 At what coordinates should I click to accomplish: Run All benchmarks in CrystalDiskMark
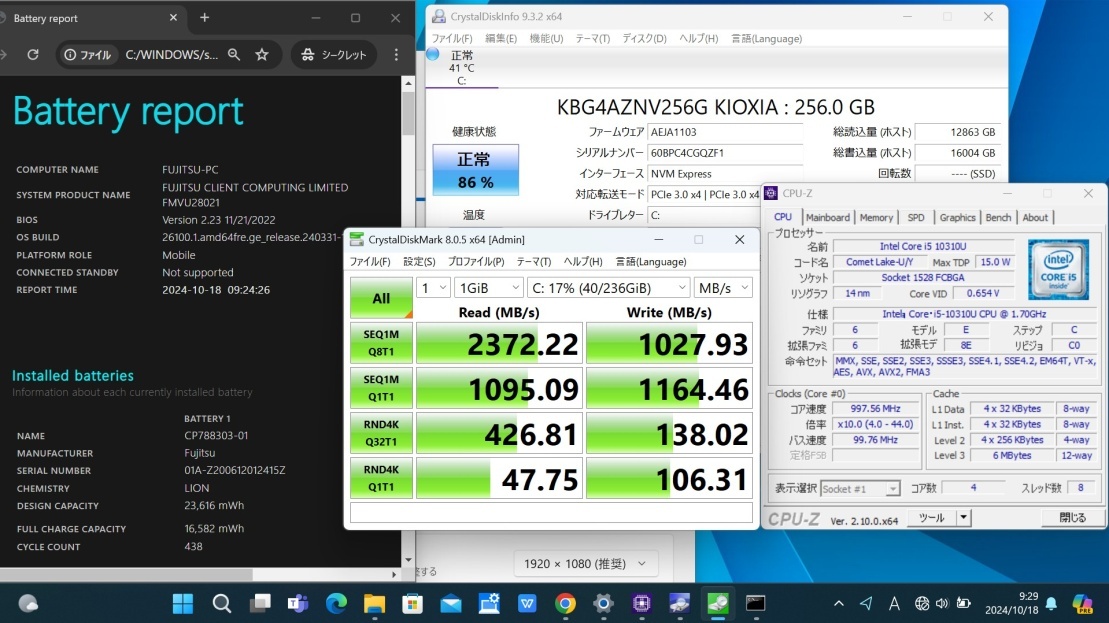pos(381,298)
